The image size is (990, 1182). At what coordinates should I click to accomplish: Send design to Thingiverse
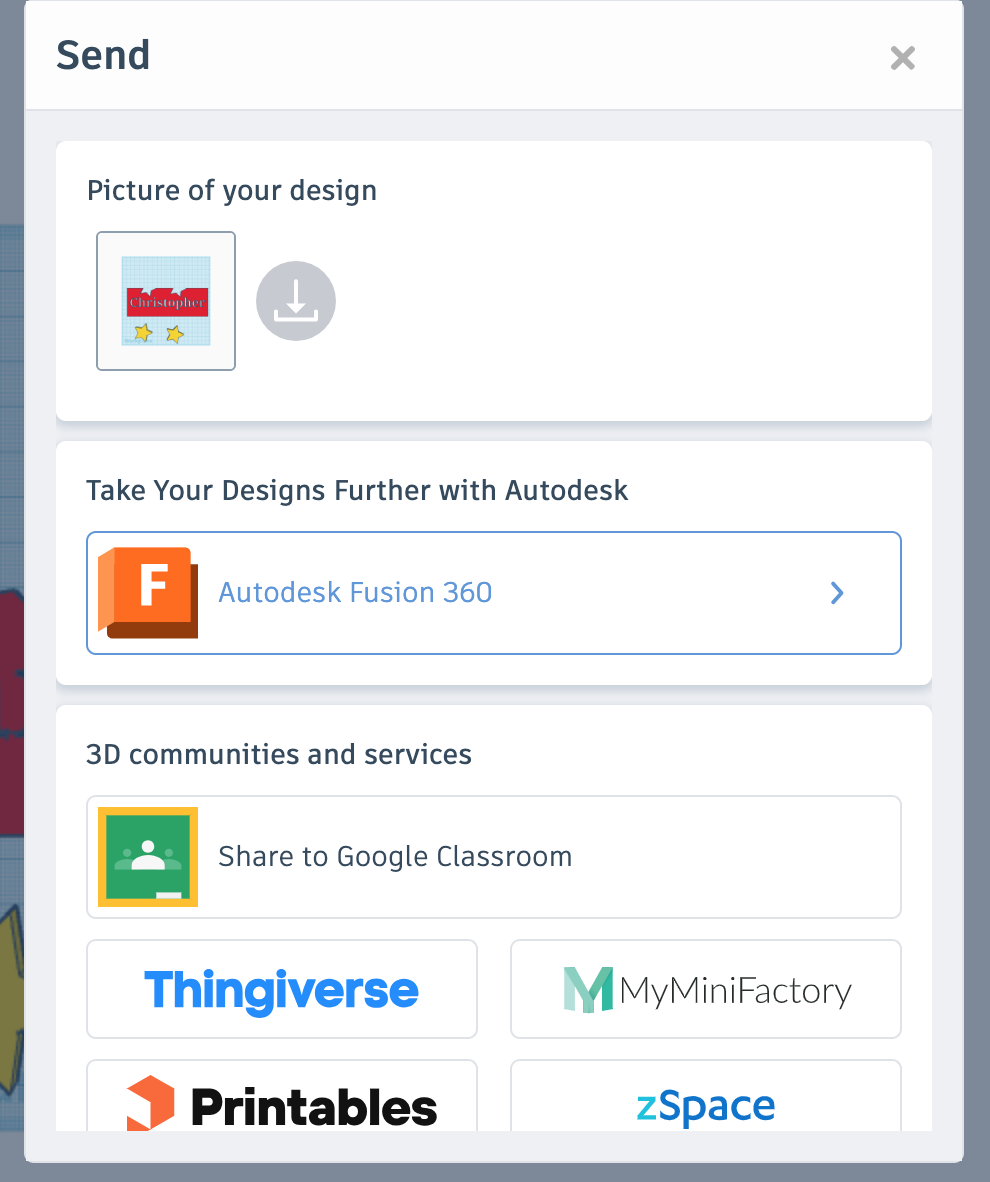click(282, 989)
